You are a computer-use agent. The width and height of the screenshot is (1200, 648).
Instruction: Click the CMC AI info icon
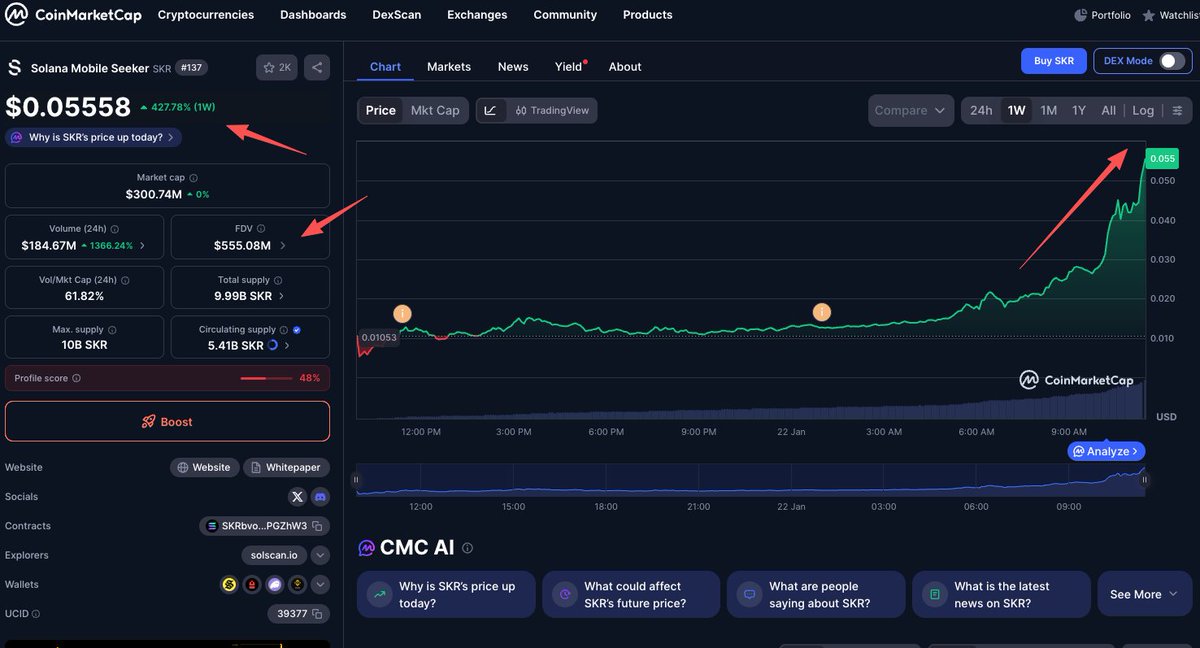467,548
